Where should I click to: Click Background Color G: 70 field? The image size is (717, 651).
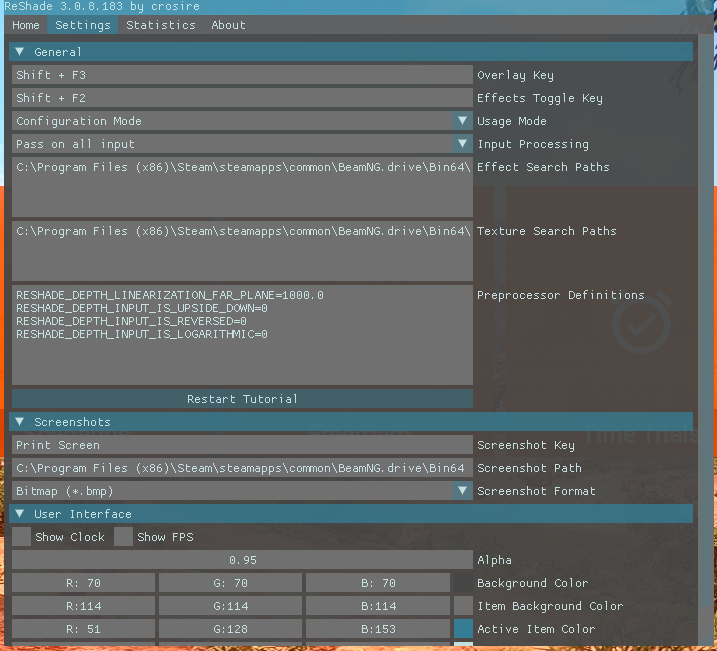tap(230, 583)
